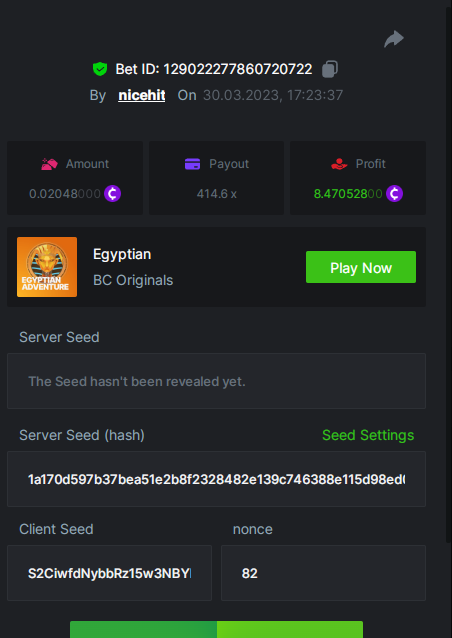The width and height of the screenshot is (452, 638).
Task: Click the coin icon beside profit 8.470528
Action: (394, 194)
